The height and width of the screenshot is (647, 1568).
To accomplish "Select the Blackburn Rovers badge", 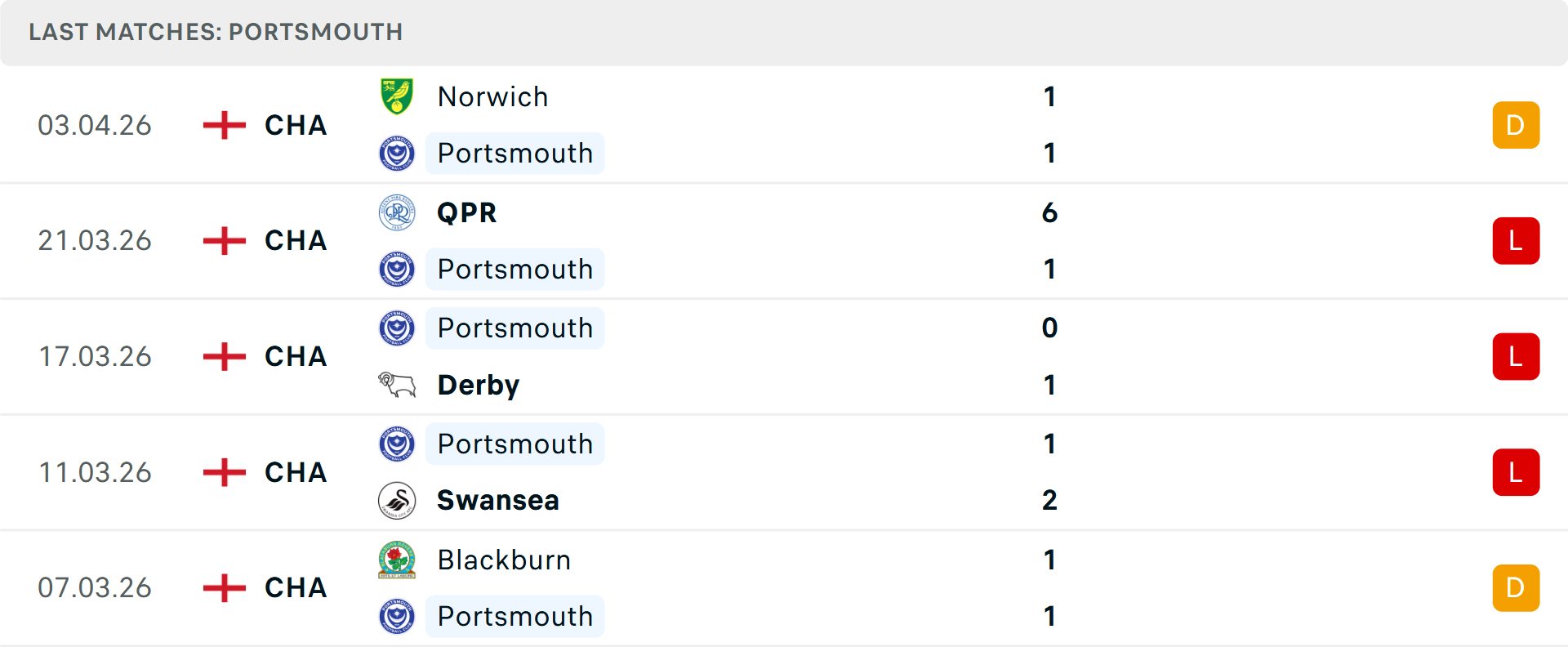I will (x=397, y=560).
